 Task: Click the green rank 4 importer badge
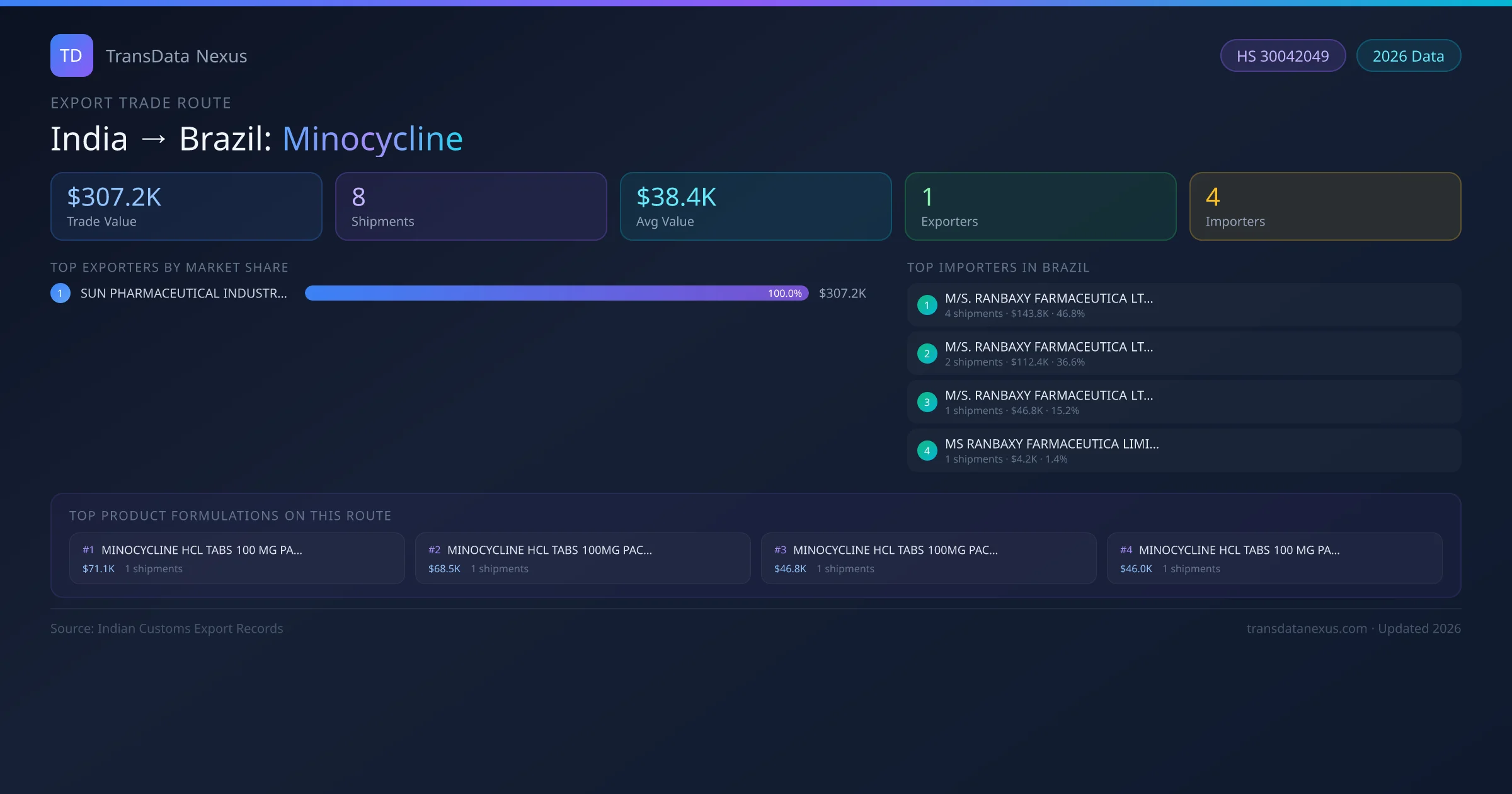(x=927, y=451)
